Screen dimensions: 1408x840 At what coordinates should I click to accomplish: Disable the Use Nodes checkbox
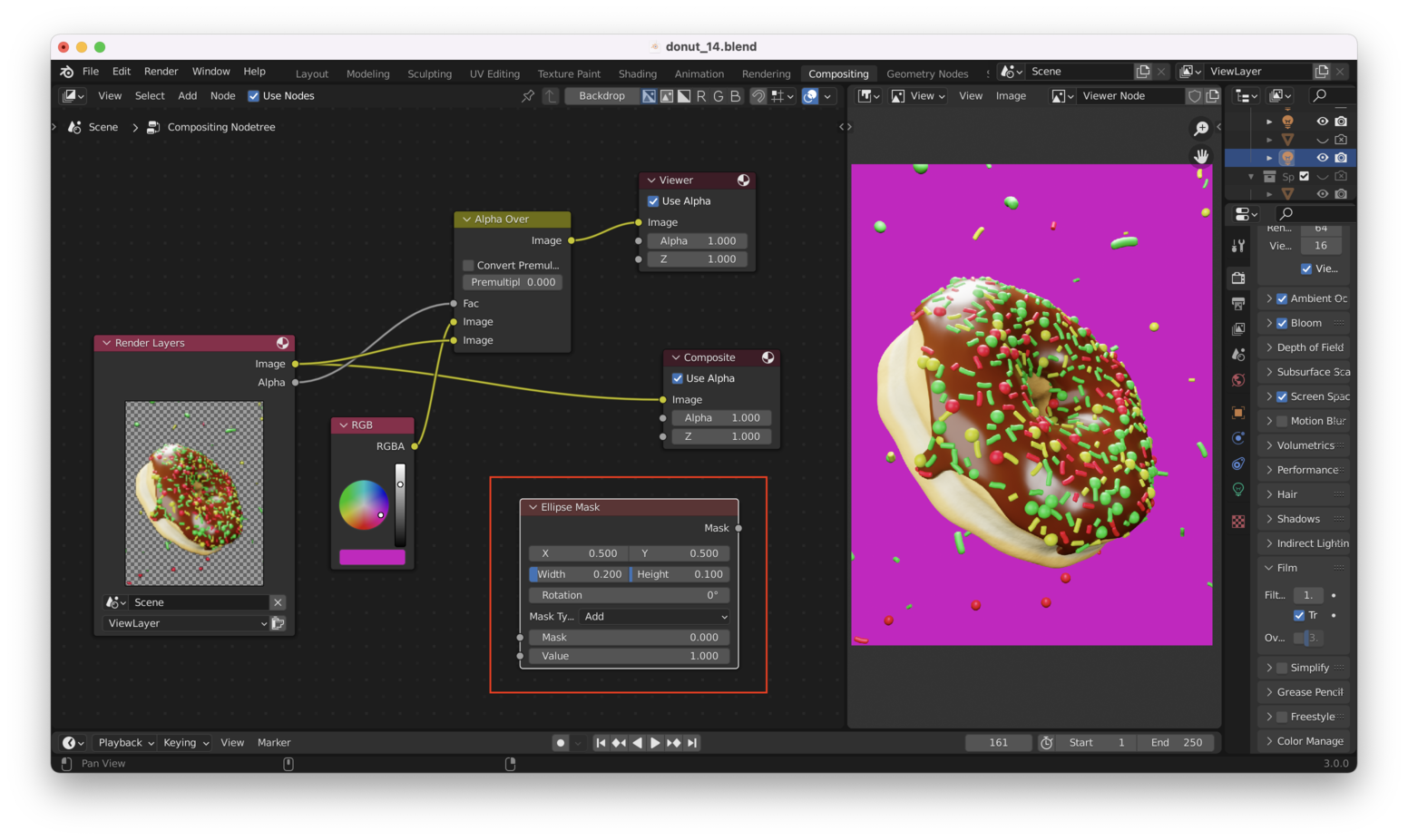(x=254, y=96)
